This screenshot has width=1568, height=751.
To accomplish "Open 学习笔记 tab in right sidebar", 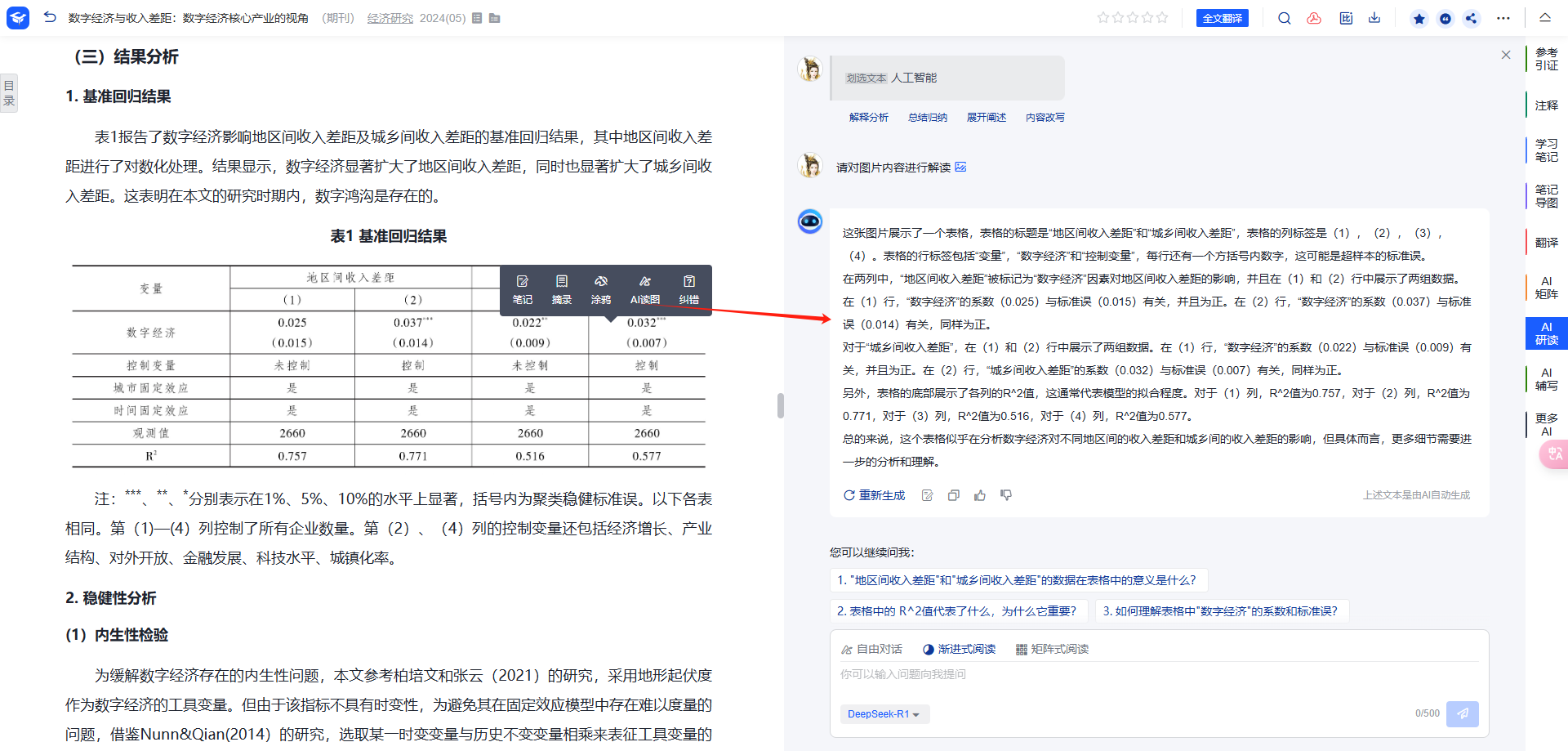I will click(1546, 150).
